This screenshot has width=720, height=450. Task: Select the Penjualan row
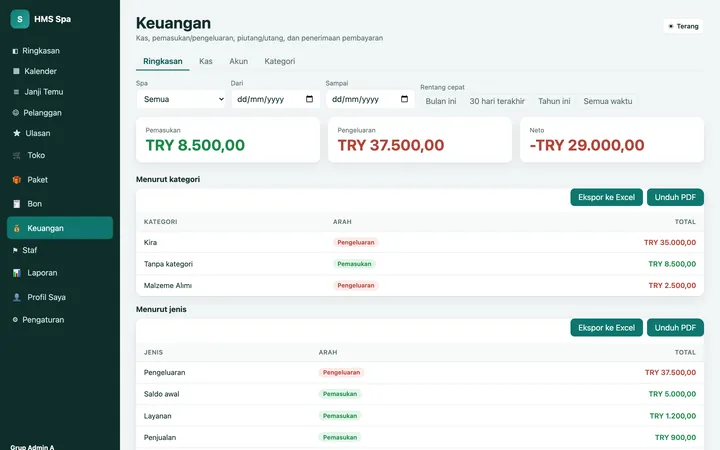pos(420,438)
